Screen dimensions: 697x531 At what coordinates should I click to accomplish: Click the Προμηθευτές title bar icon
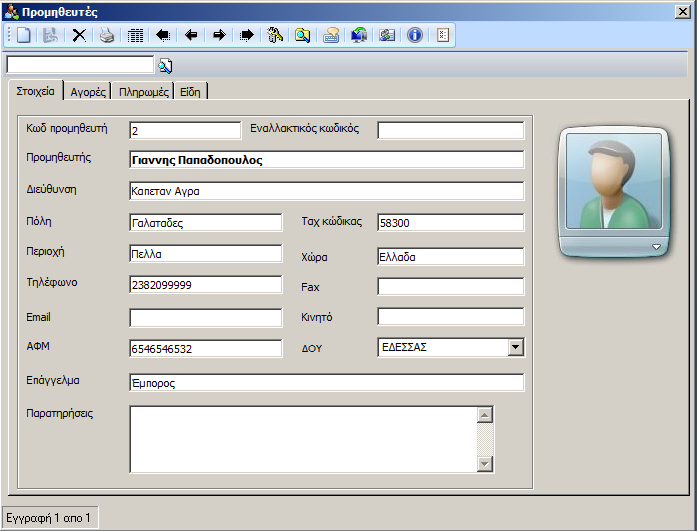click(x=11, y=12)
